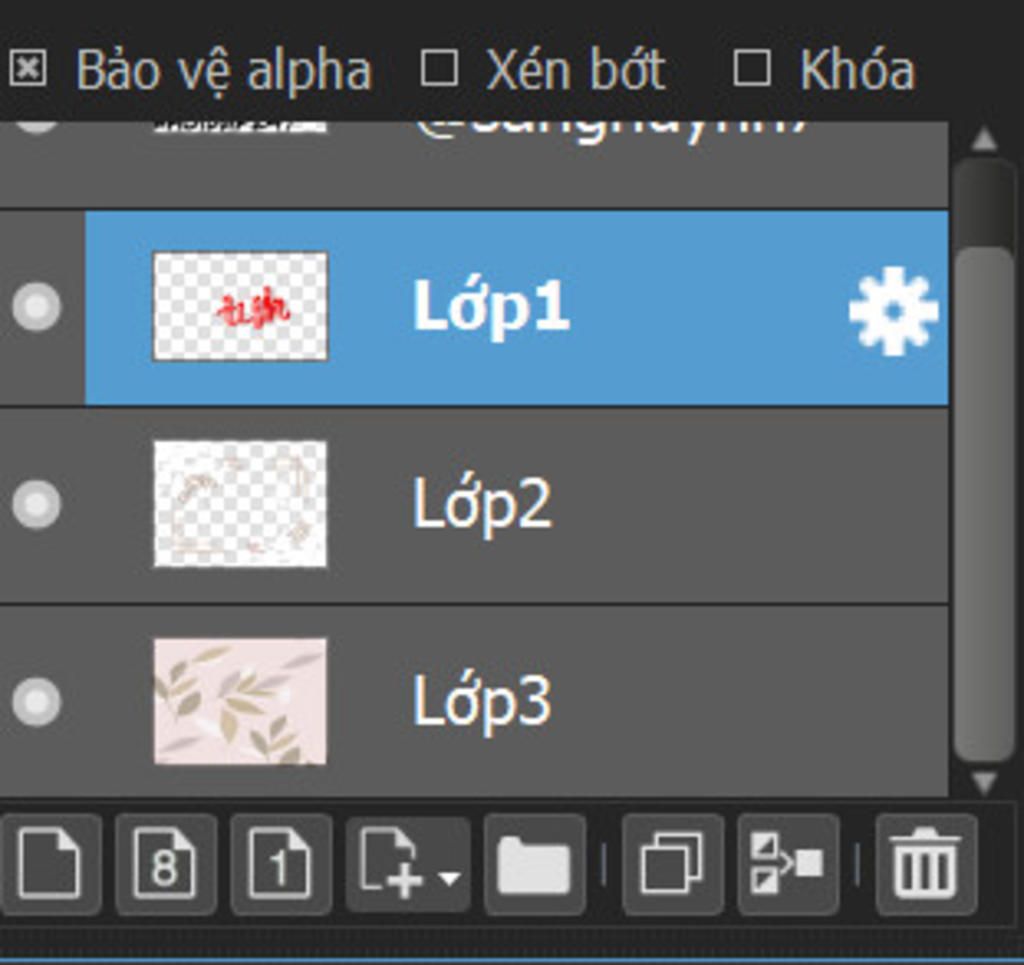Screen dimensions: 1024x965
Task: Enable the Xén bớt checkbox
Action: click(439, 69)
